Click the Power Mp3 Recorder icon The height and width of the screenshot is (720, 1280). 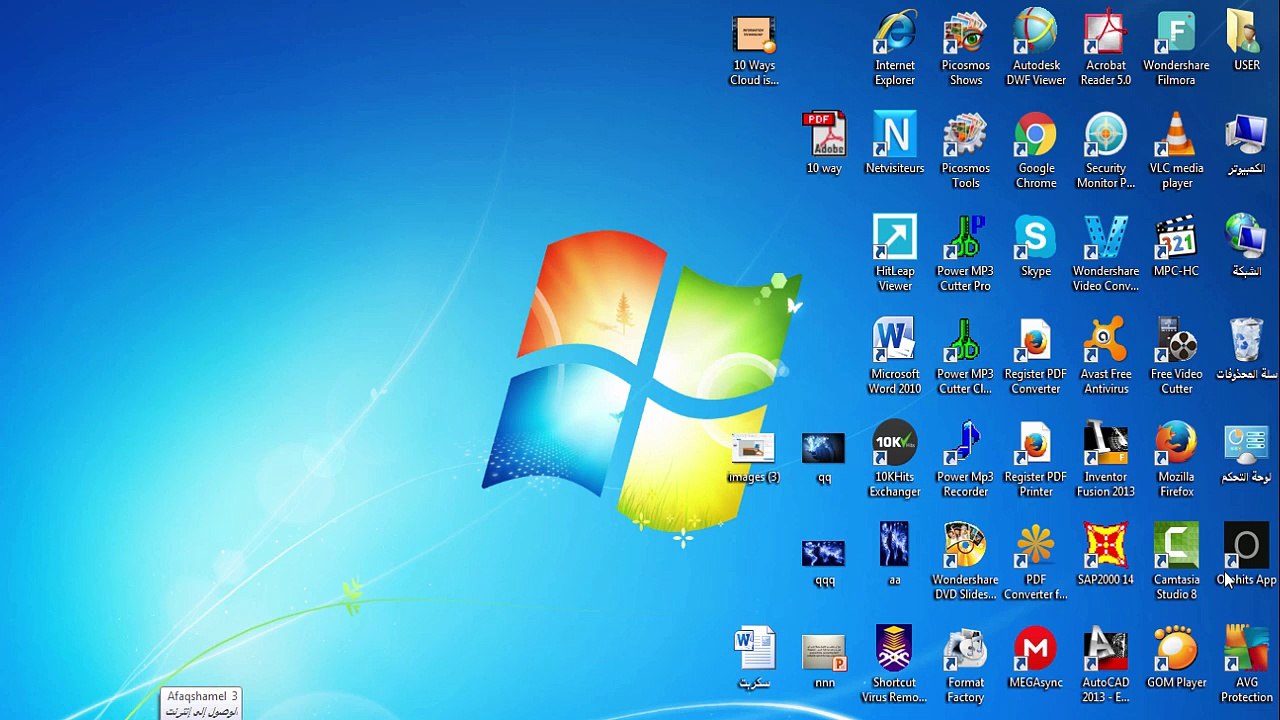(x=965, y=461)
